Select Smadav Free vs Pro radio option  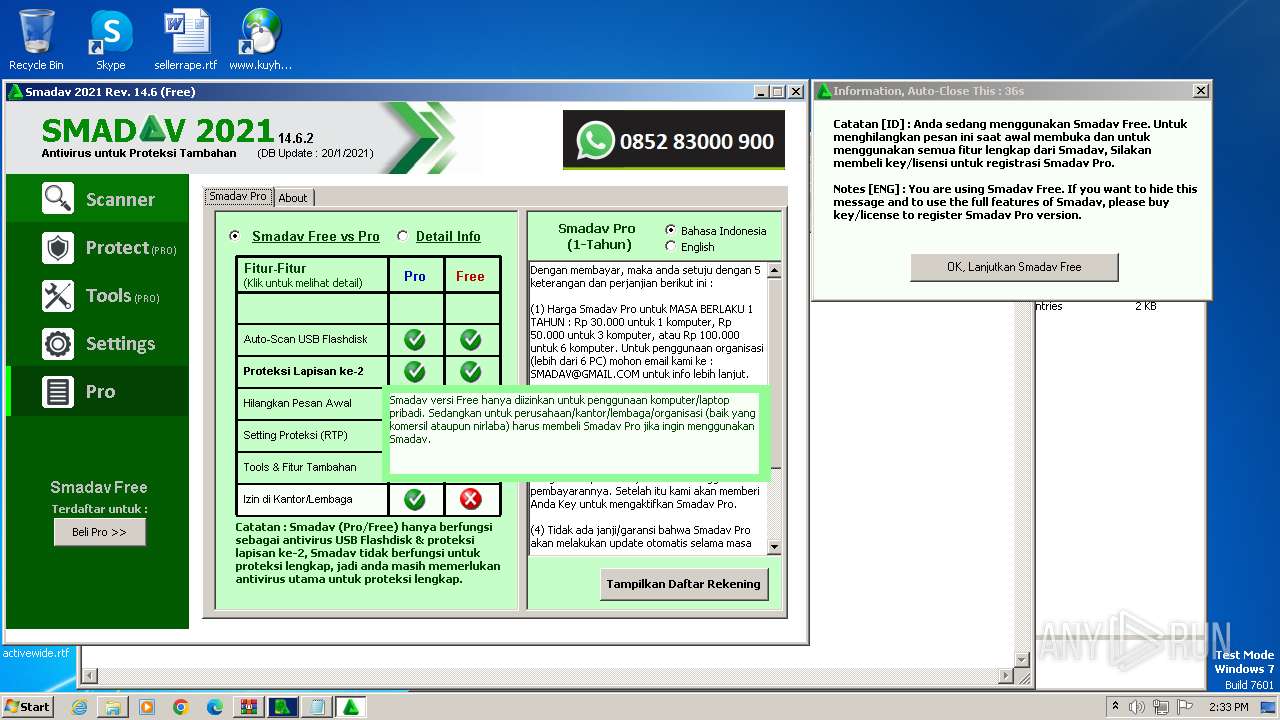(x=235, y=236)
